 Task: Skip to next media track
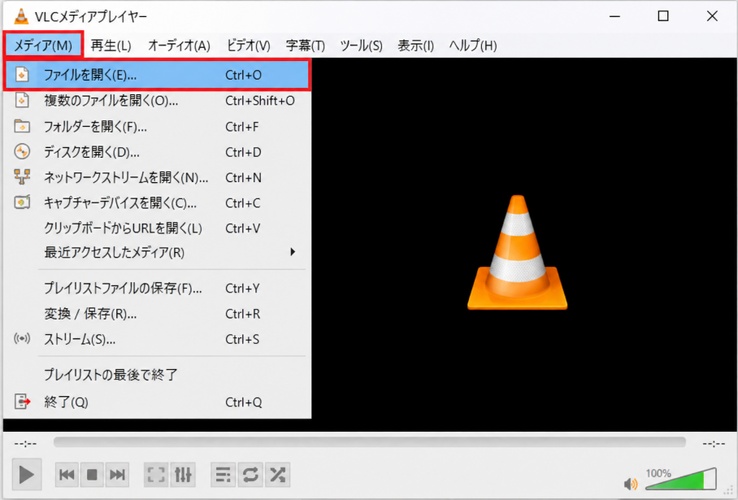[117, 475]
